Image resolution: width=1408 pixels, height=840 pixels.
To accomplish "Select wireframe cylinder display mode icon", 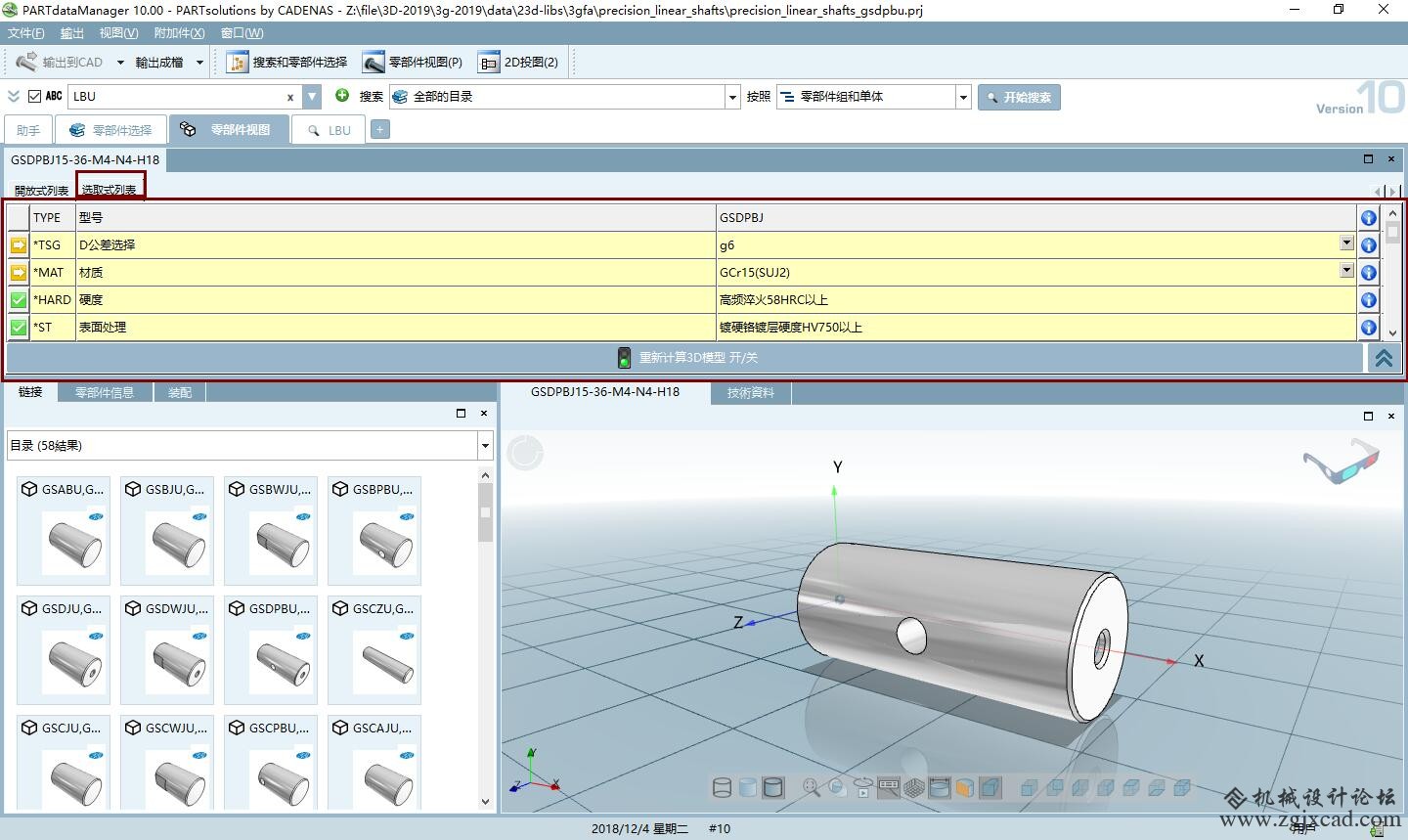I will pyautogui.click(x=723, y=788).
